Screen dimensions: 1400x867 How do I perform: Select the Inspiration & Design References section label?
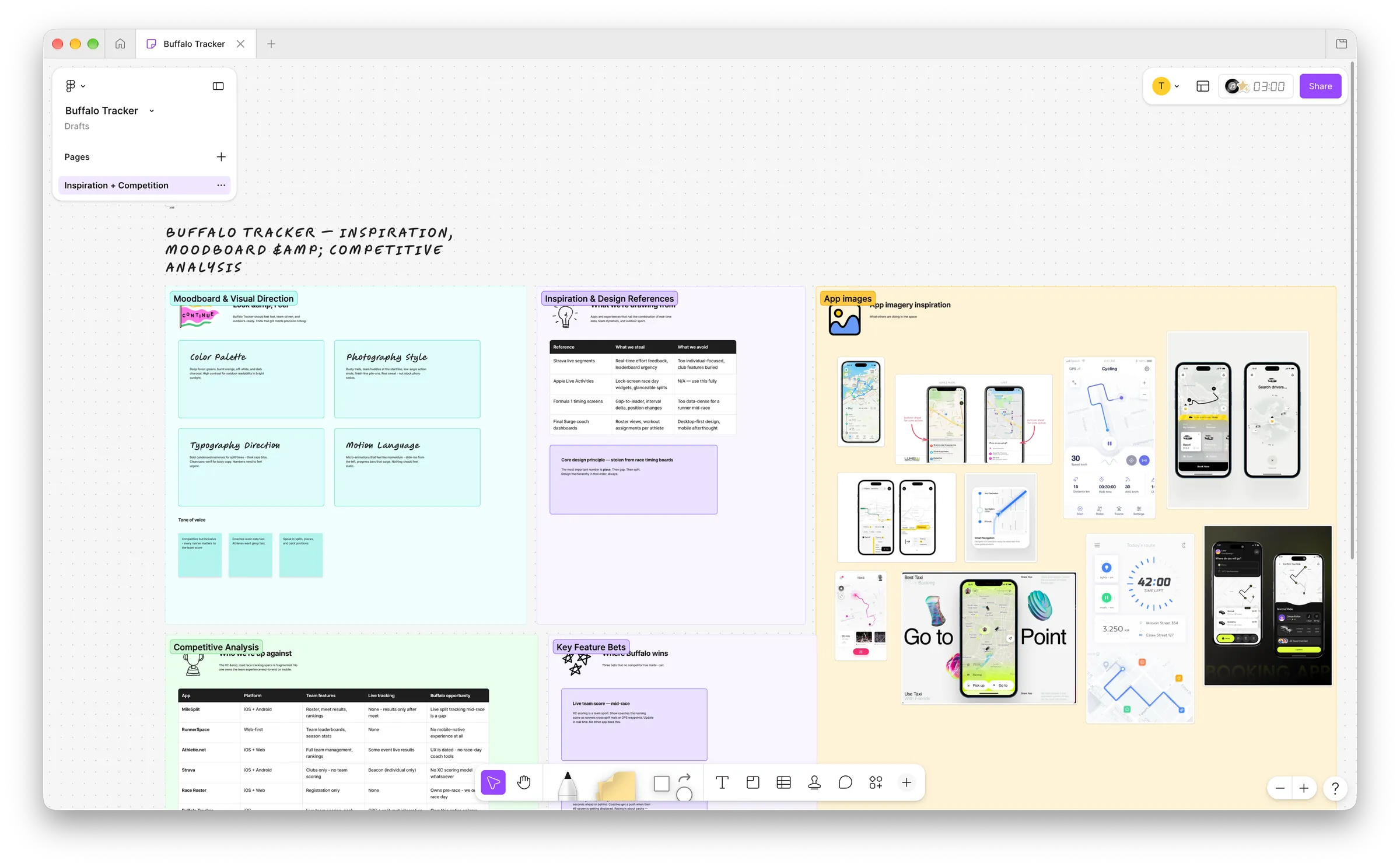[x=609, y=299]
